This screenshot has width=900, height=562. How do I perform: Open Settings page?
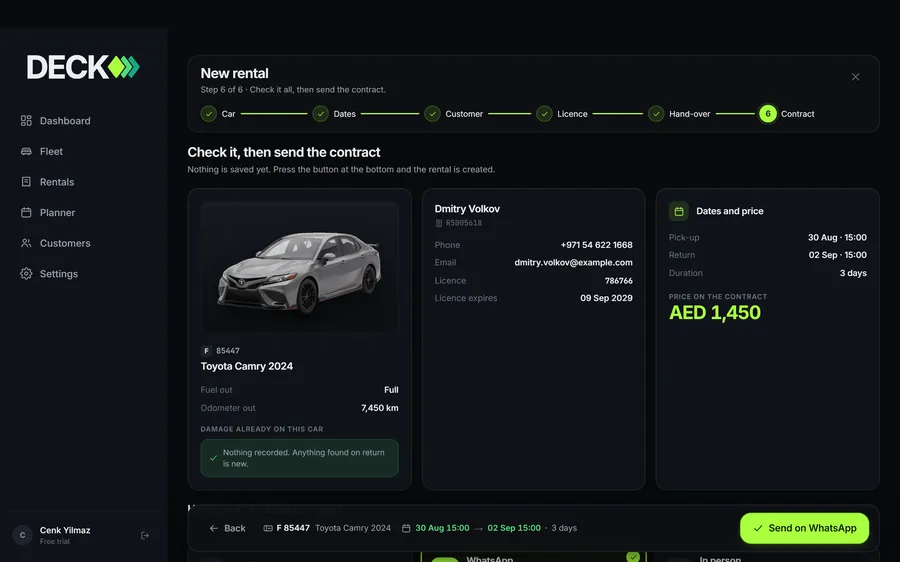(49, 274)
